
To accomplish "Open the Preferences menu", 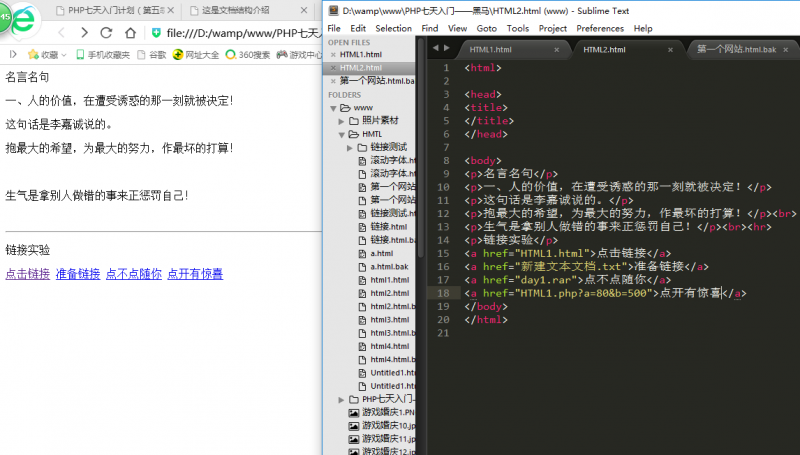I will (599, 28).
